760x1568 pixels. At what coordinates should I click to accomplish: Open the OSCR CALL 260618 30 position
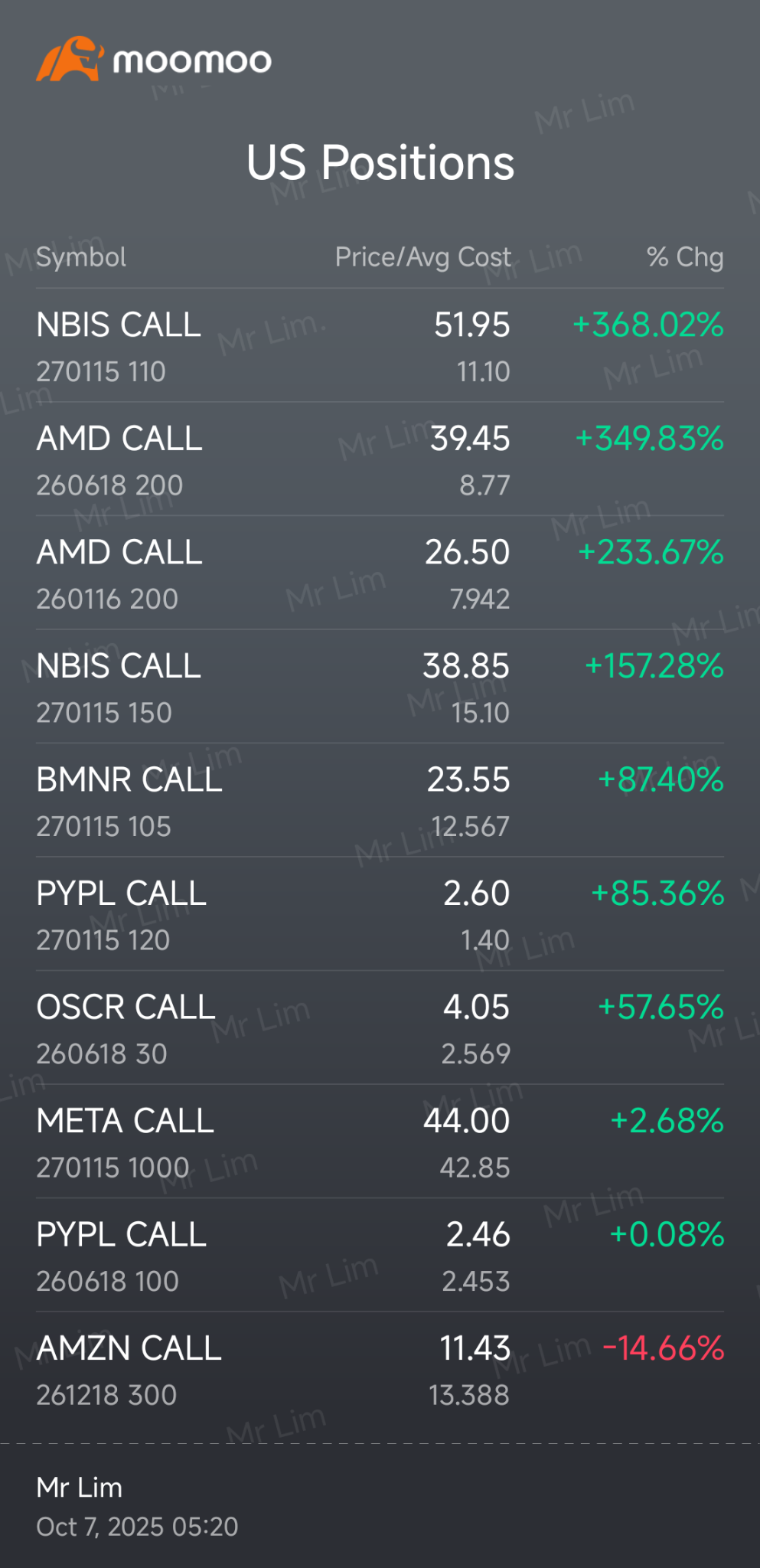[x=126, y=1028]
